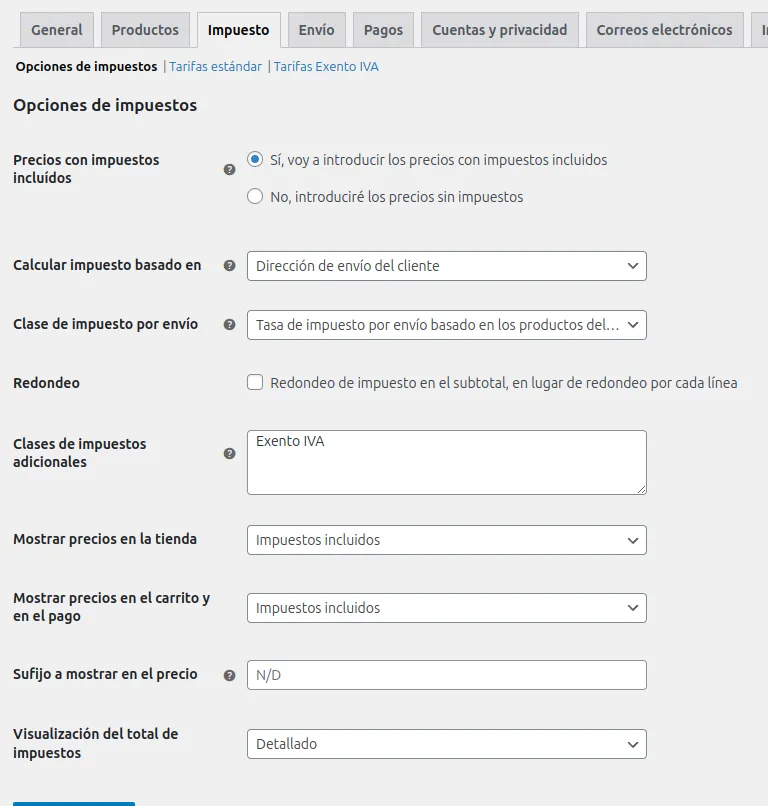Screen dimensions: 768x806
Task: Open the help tooltip for "Calcular impuesto basado en"
Action: click(229, 266)
